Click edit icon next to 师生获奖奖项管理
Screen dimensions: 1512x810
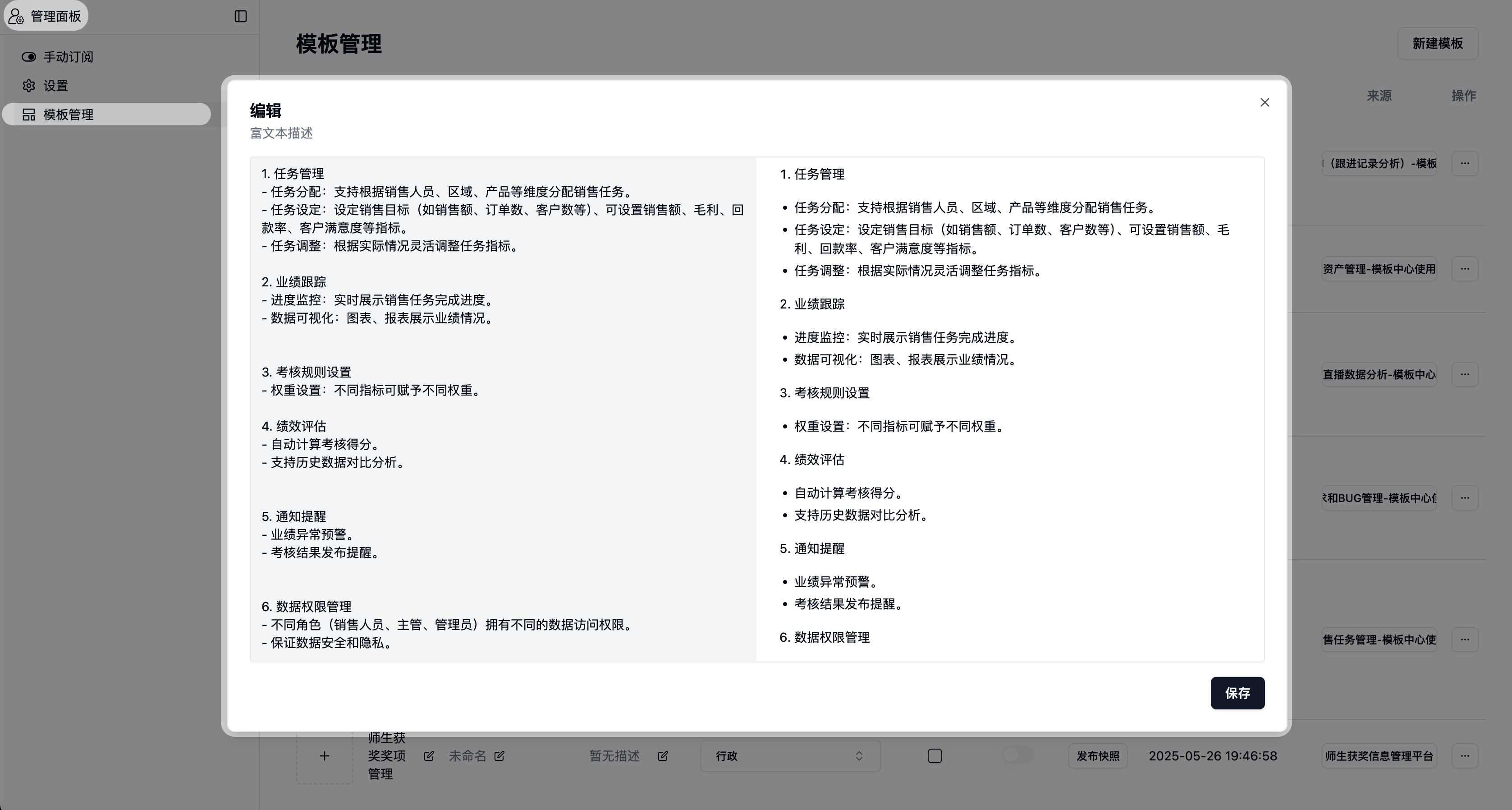(429, 756)
